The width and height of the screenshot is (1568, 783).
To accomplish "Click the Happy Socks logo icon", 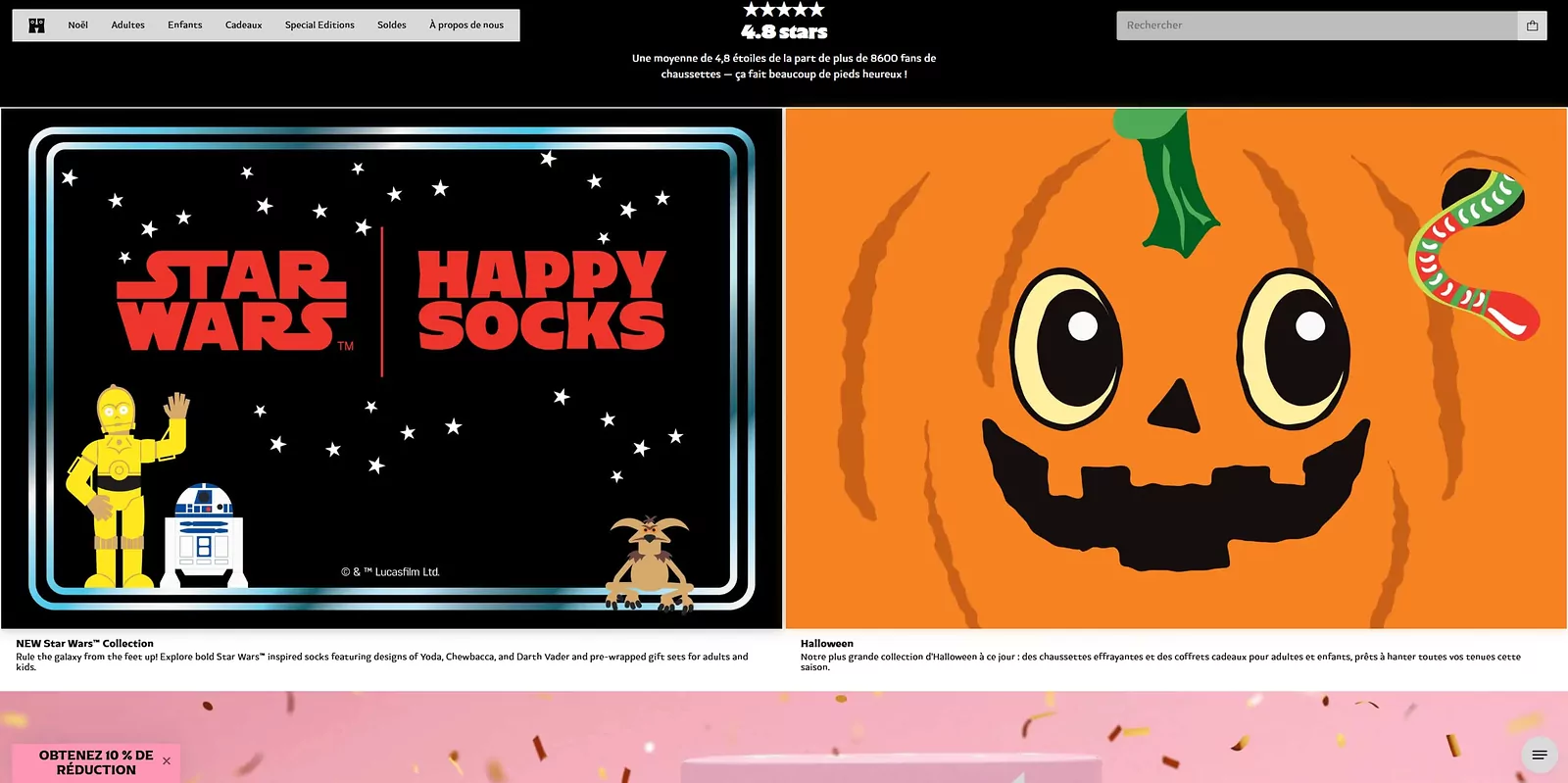I will pos(36,25).
